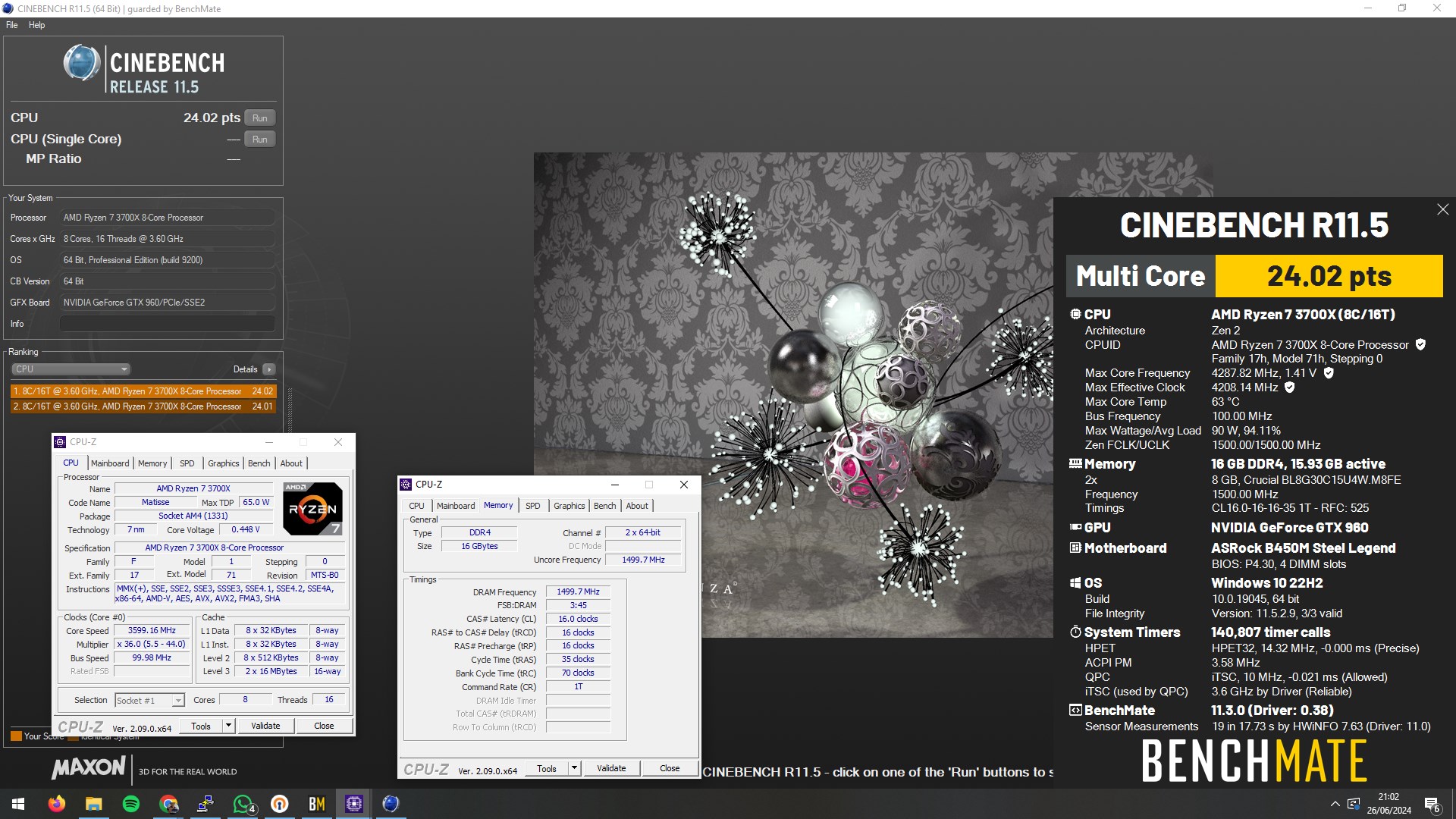Click the System Timers clock icon
Viewport: 1456px width, 819px height.
pyautogui.click(x=1075, y=632)
